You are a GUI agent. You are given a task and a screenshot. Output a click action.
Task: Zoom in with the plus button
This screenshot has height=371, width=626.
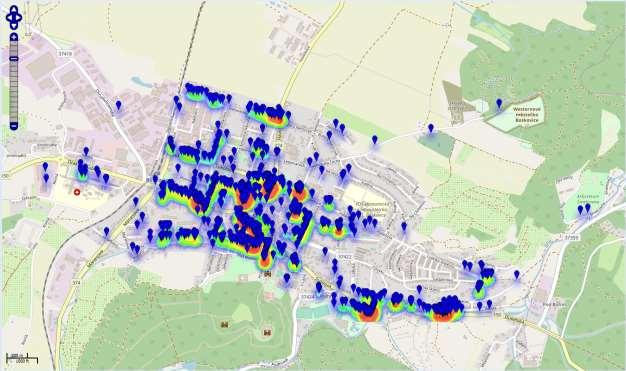click(14, 37)
